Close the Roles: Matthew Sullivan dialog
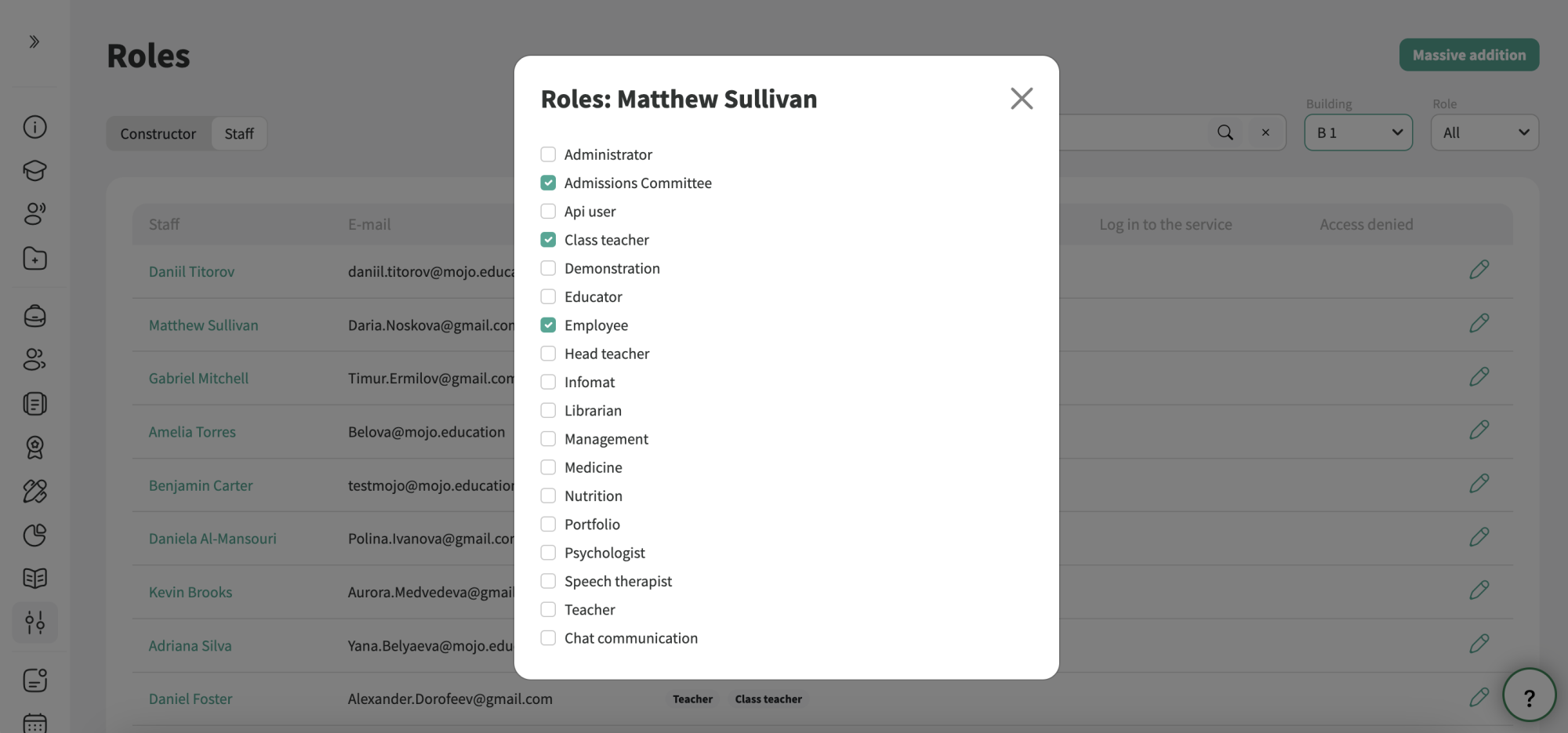This screenshot has height=733, width=1568. [1022, 98]
